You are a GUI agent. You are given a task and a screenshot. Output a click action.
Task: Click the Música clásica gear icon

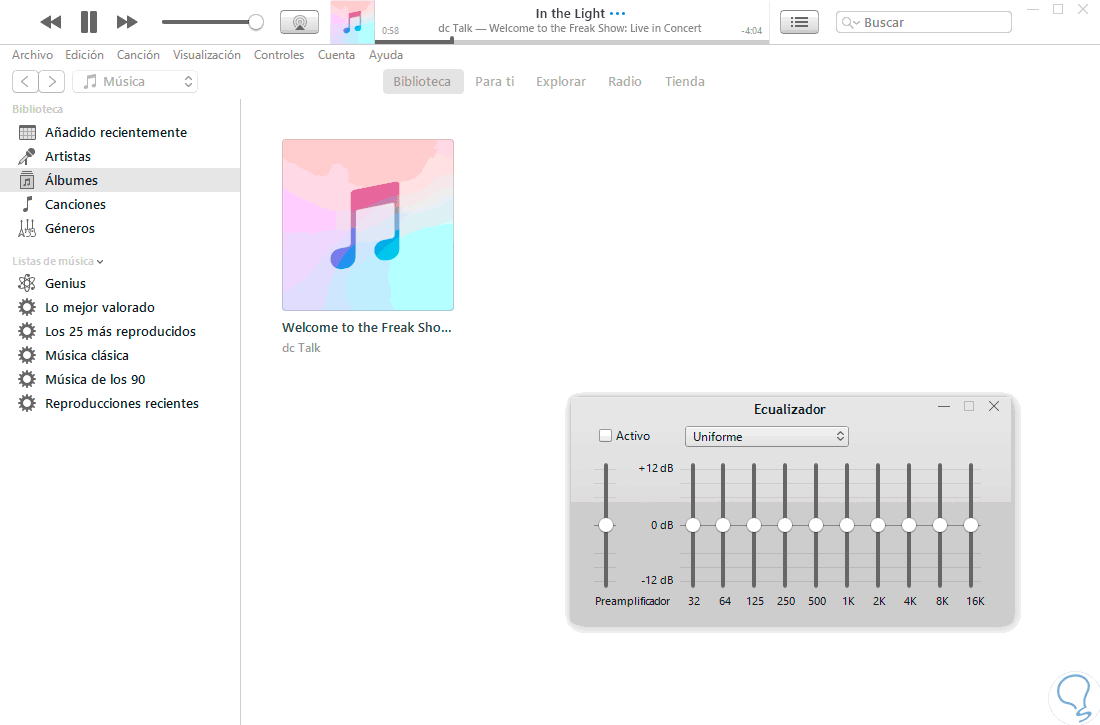tap(27, 355)
